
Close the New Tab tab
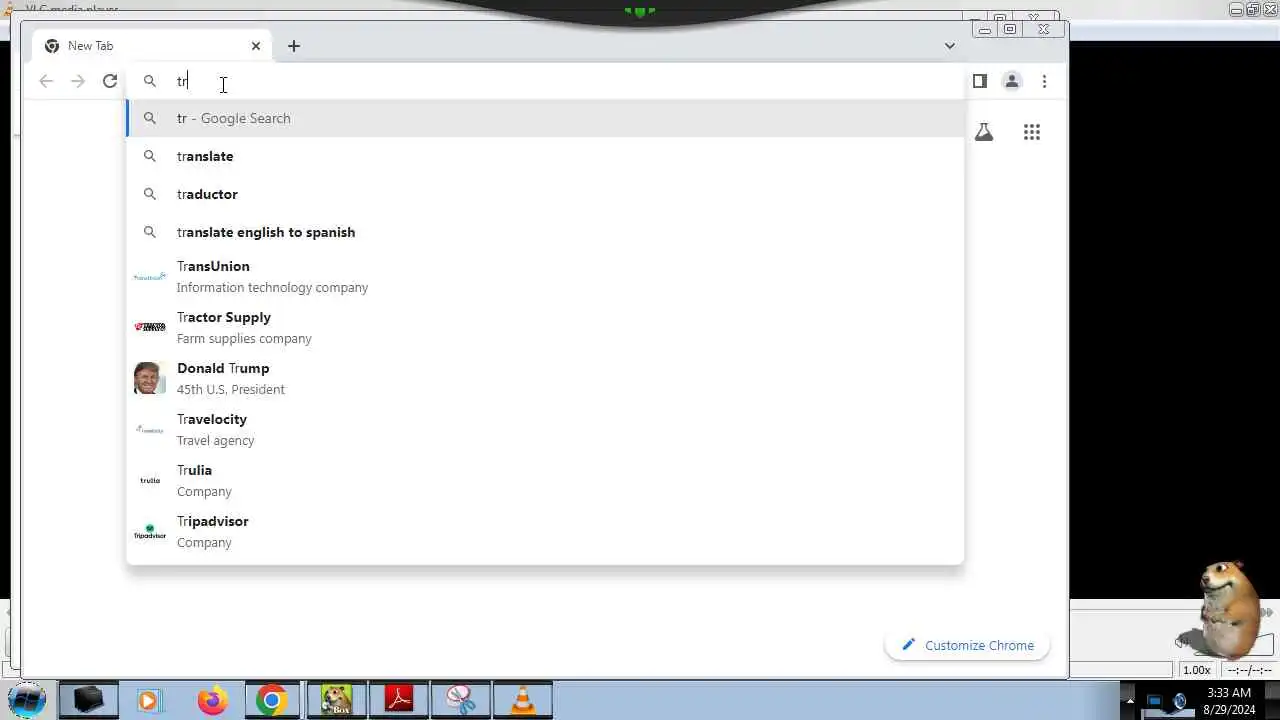[256, 46]
